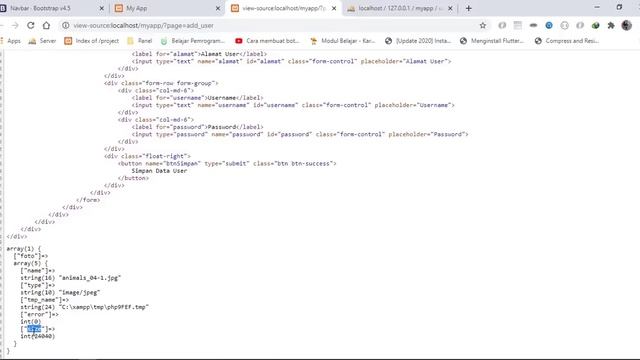640x360 pixels.
Task: Click the form-row form-group div line
Action: pos(161,83)
